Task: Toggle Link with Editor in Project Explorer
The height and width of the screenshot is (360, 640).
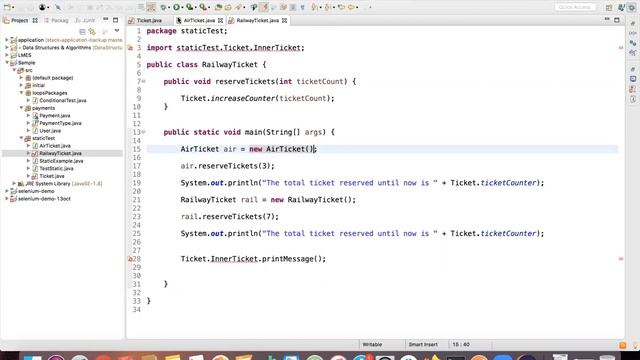Action: 93,31
